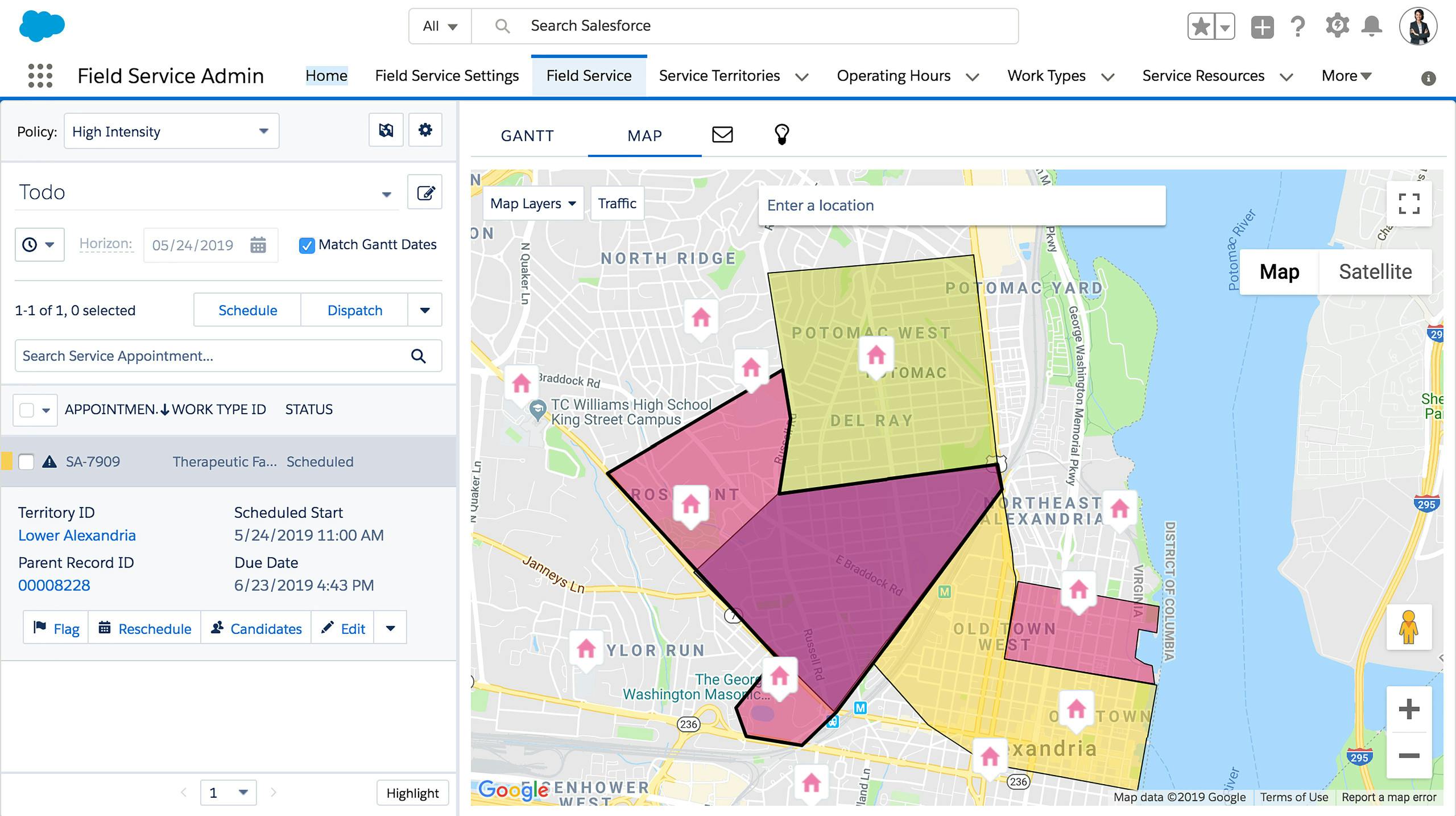Switch to GANTT view tab

[528, 134]
